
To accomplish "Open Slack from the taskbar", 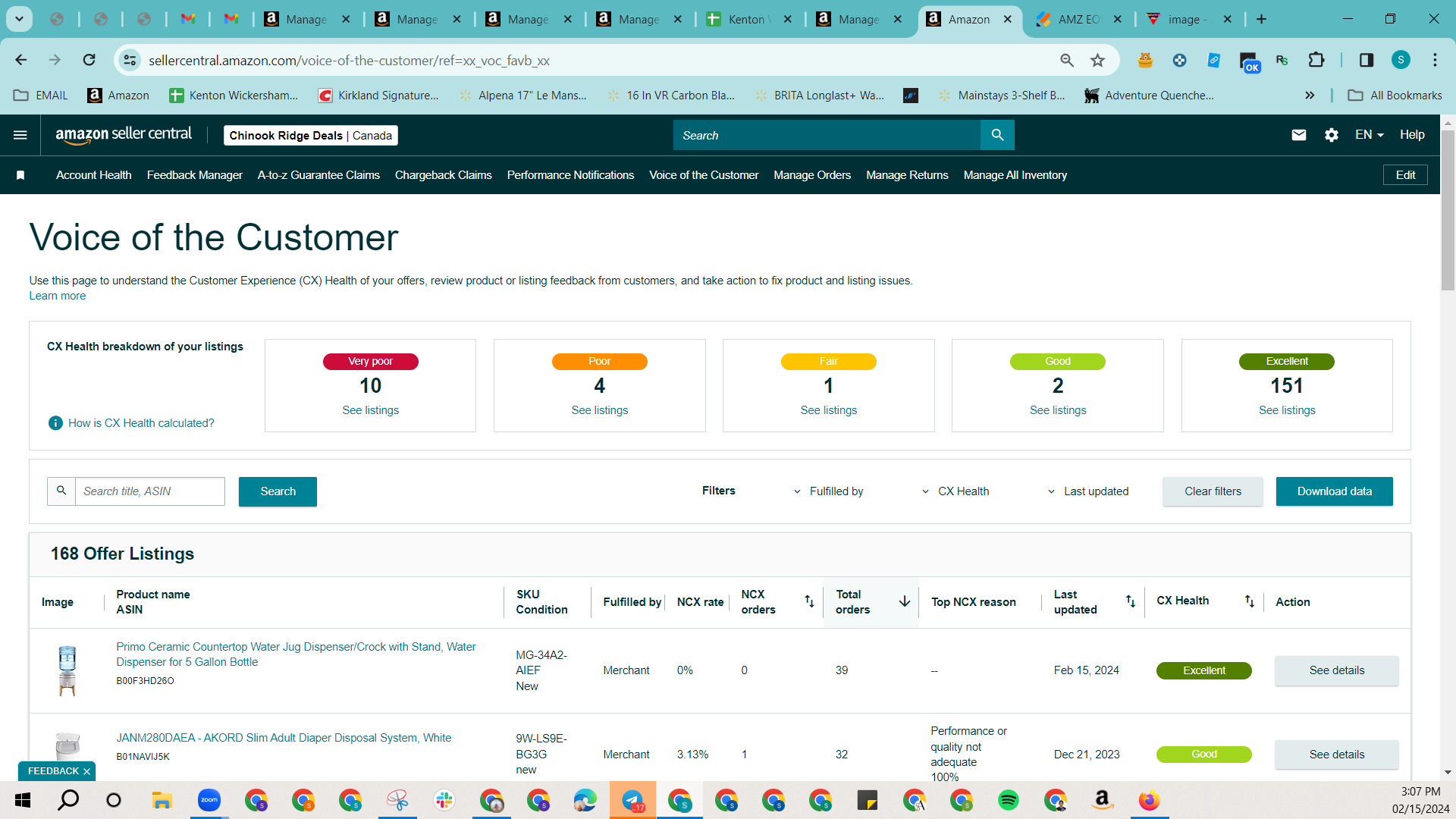I will click(444, 800).
